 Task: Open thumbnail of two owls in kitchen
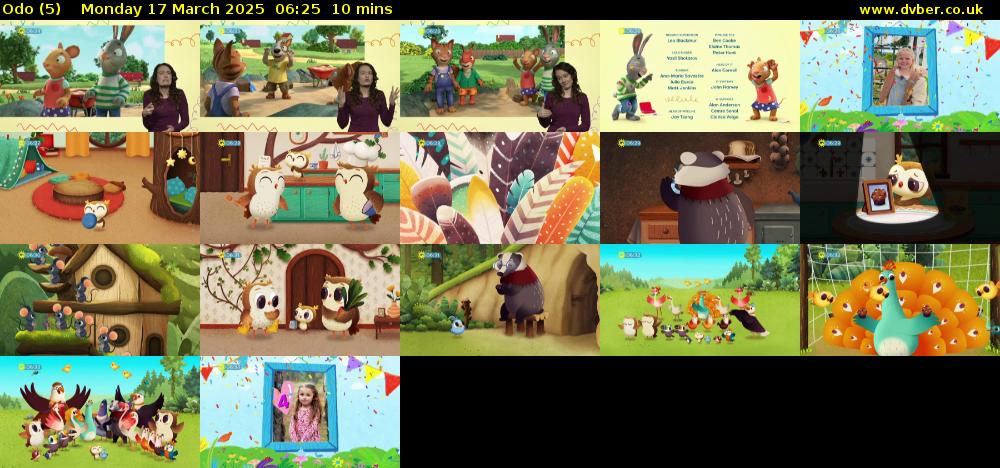[x=300, y=188]
